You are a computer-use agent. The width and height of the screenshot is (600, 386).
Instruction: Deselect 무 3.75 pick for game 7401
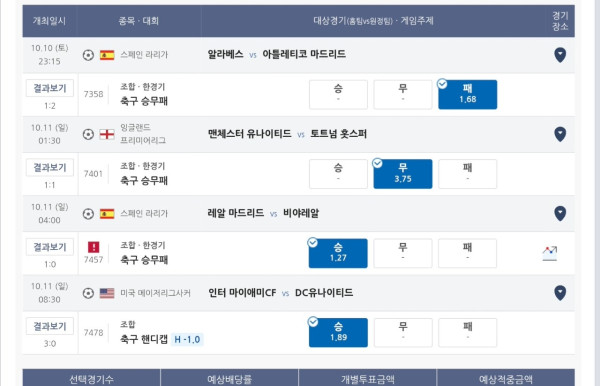[x=403, y=174]
